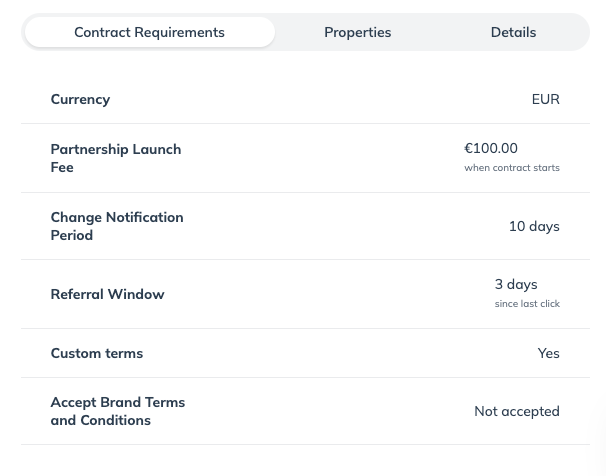The width and height of the screenshot is (606, 476).
Task: Click the Referral Window label
Action: (x=107, y=294)
